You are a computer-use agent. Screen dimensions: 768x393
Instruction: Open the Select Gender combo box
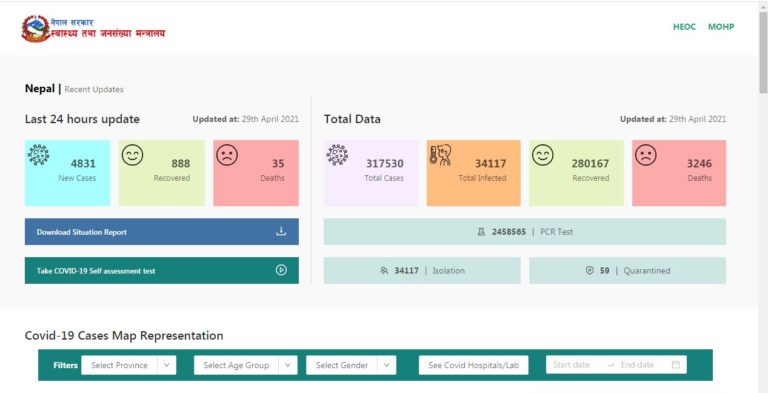point(351,365)
